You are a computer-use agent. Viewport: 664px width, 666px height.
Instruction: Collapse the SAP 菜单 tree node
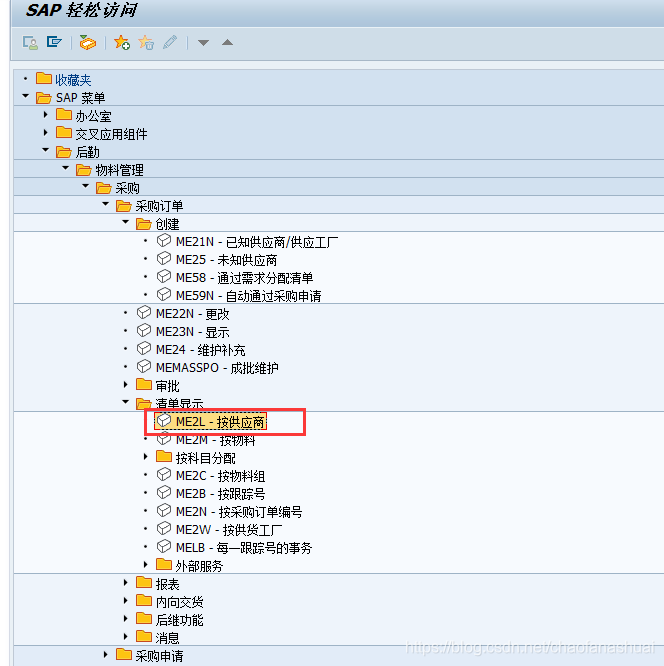coord(25,96)
